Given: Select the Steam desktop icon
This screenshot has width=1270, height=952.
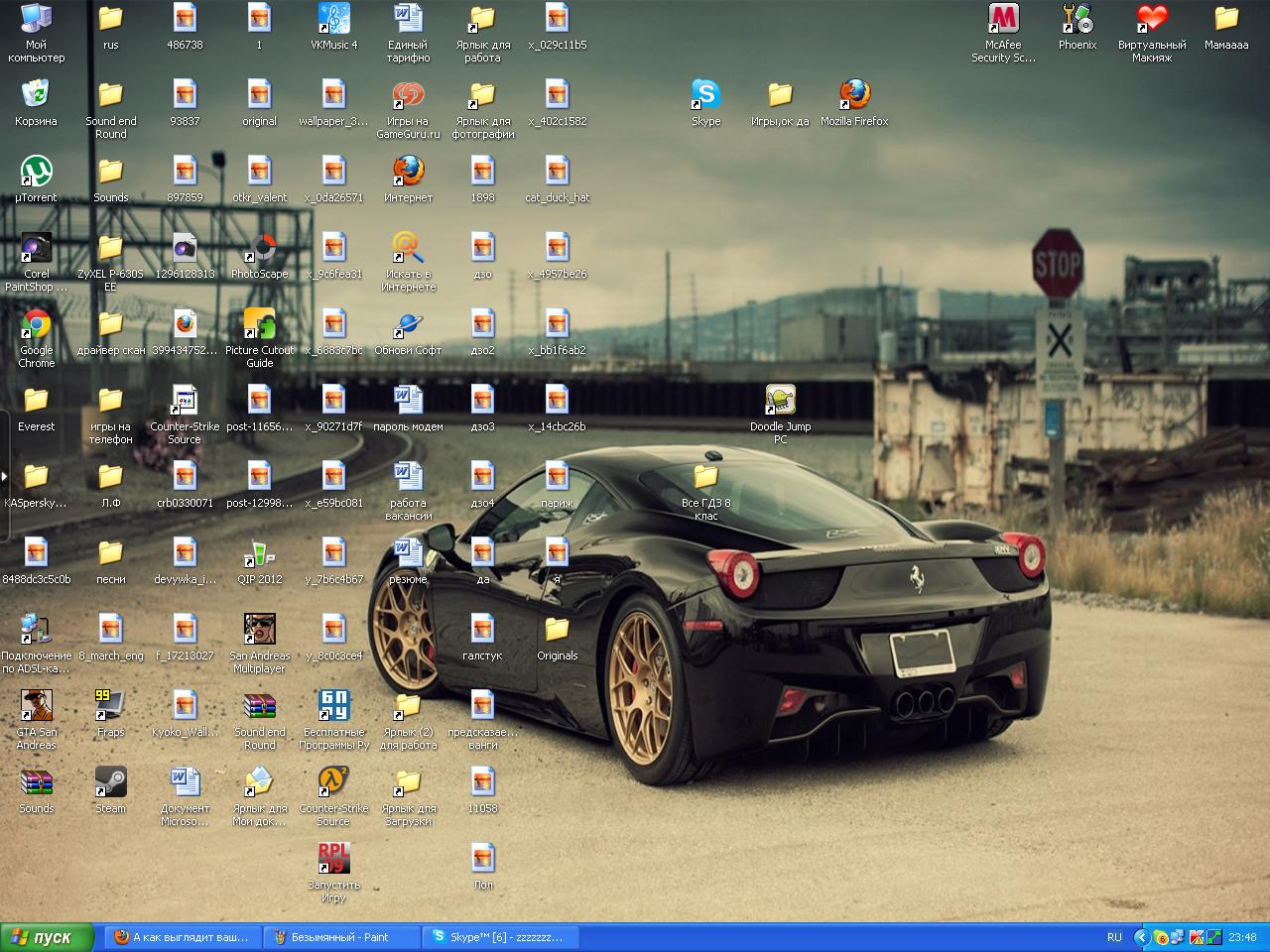Looking at the screenshot, I should pos(110,782).
